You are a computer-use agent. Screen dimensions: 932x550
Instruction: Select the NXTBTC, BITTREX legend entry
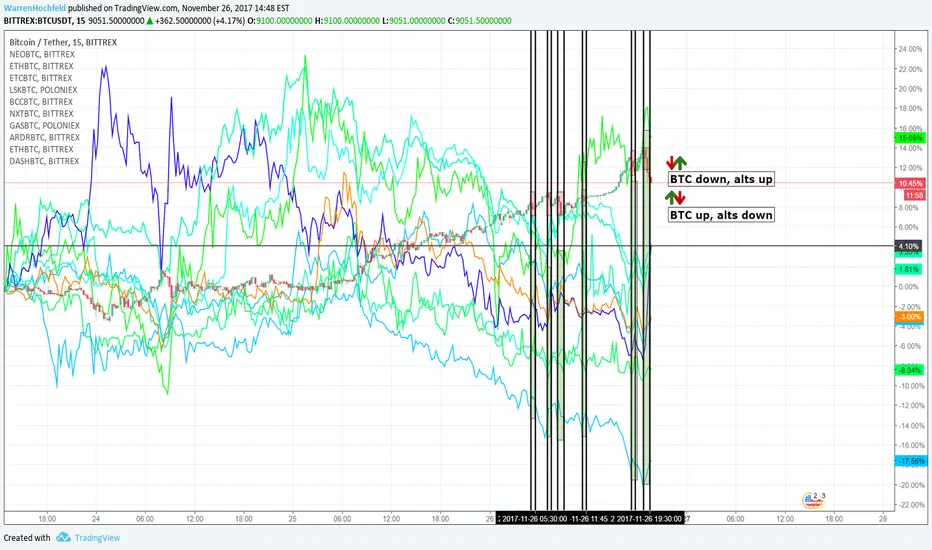click(x=42, y=114)
